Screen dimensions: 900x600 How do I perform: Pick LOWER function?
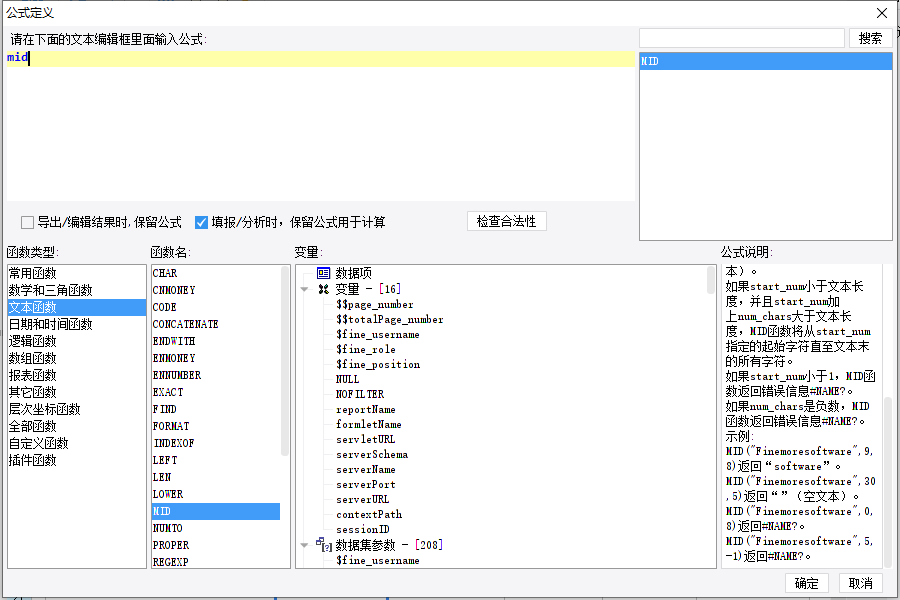(x=216, y=494)
